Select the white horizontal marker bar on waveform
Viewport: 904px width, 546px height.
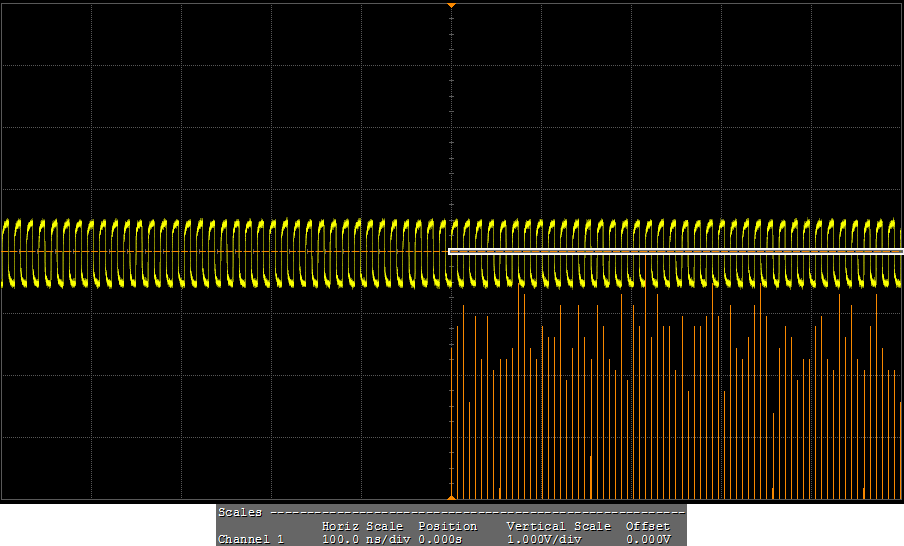(x=675, y=251)
